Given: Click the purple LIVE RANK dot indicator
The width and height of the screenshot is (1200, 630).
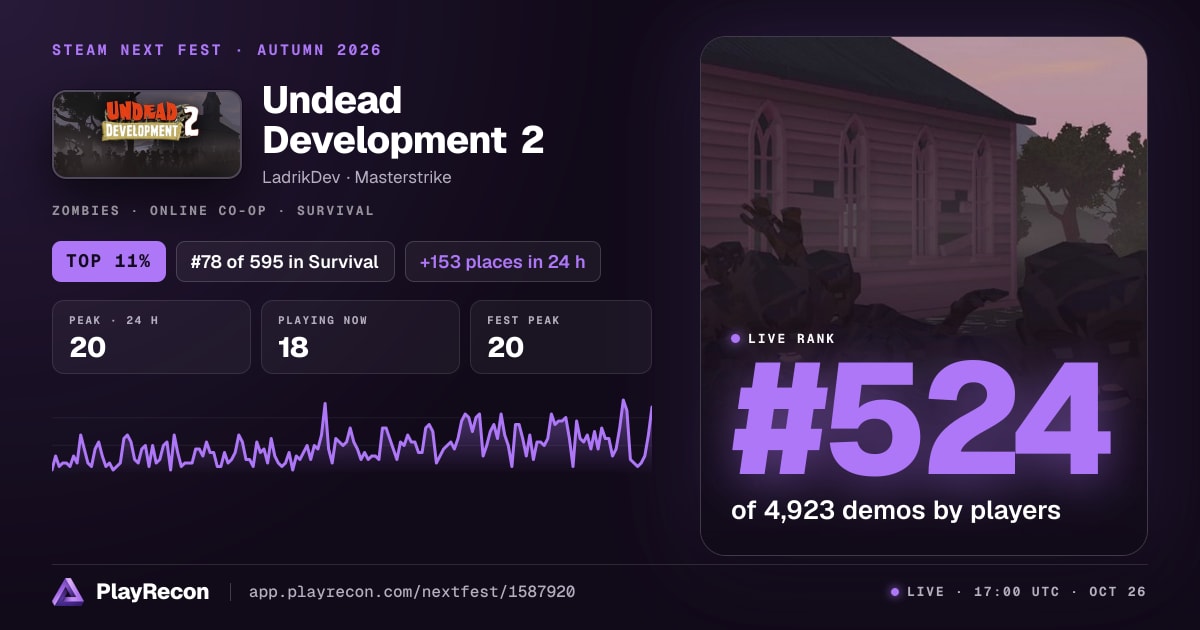Looking at the screenshot, I should [736, 339].
